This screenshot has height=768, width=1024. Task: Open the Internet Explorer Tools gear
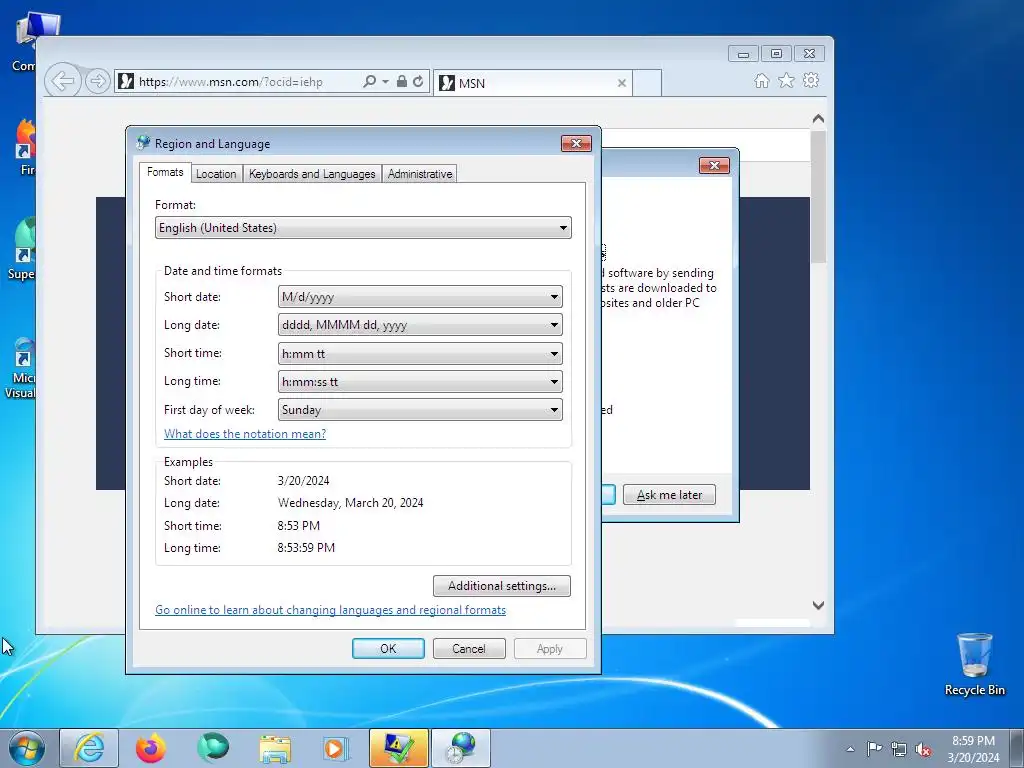810,80
